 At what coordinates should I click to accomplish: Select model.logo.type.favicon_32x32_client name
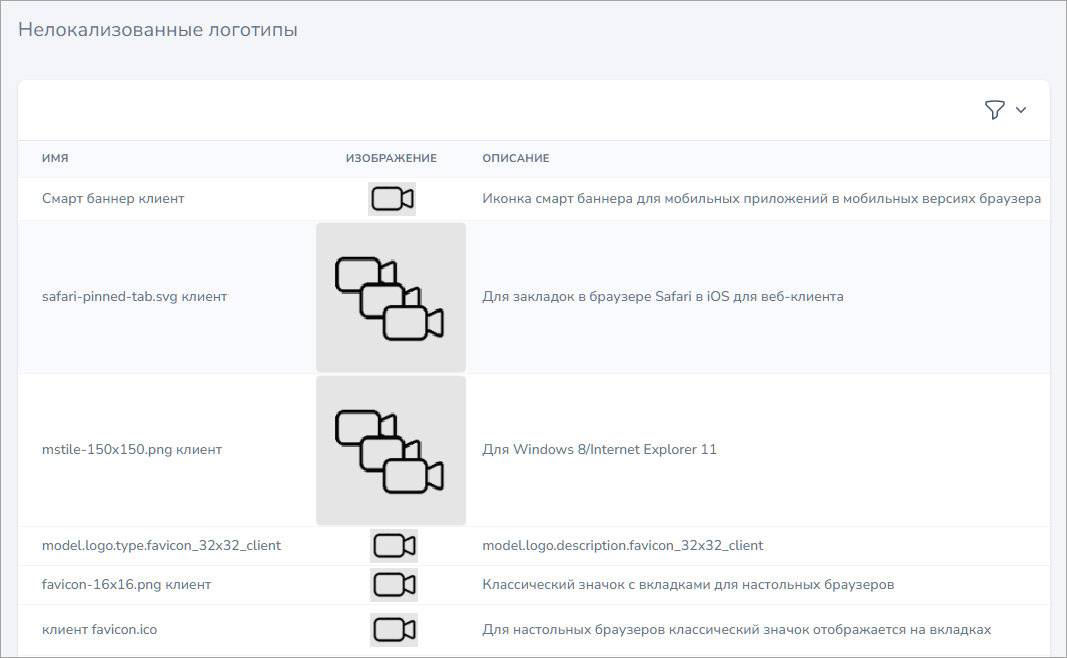pos(161,545)
